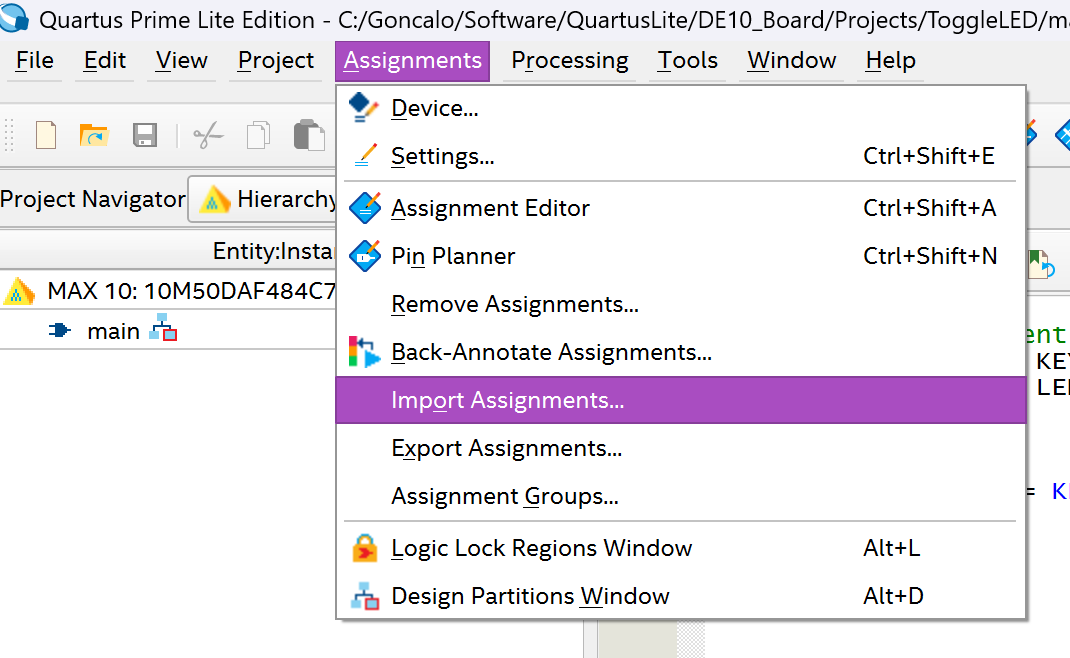
Task: Select Back-Annotate Assignments... entry
Action: coord(681,352)
